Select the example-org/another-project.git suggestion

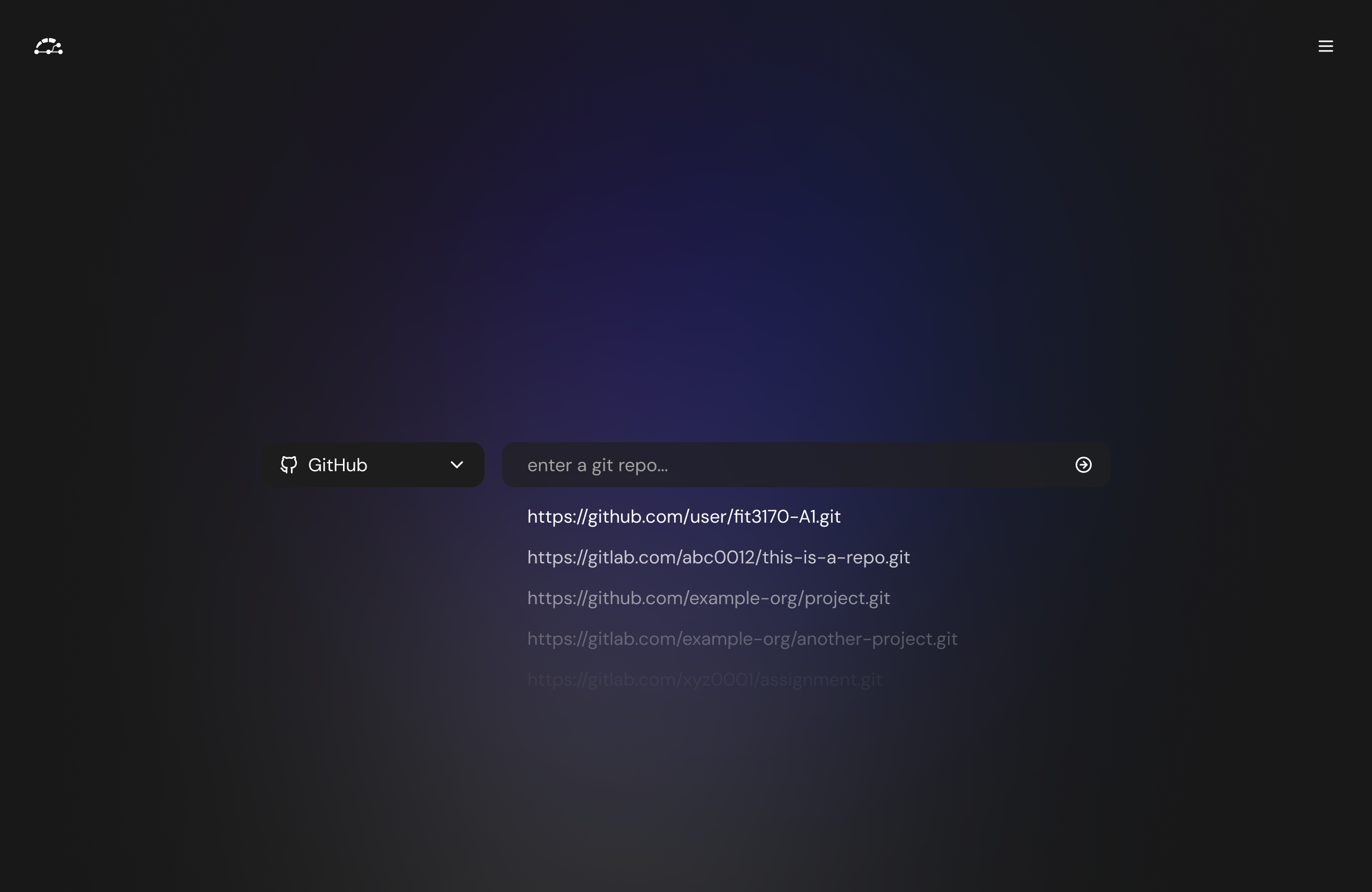(x=742, y=639)
